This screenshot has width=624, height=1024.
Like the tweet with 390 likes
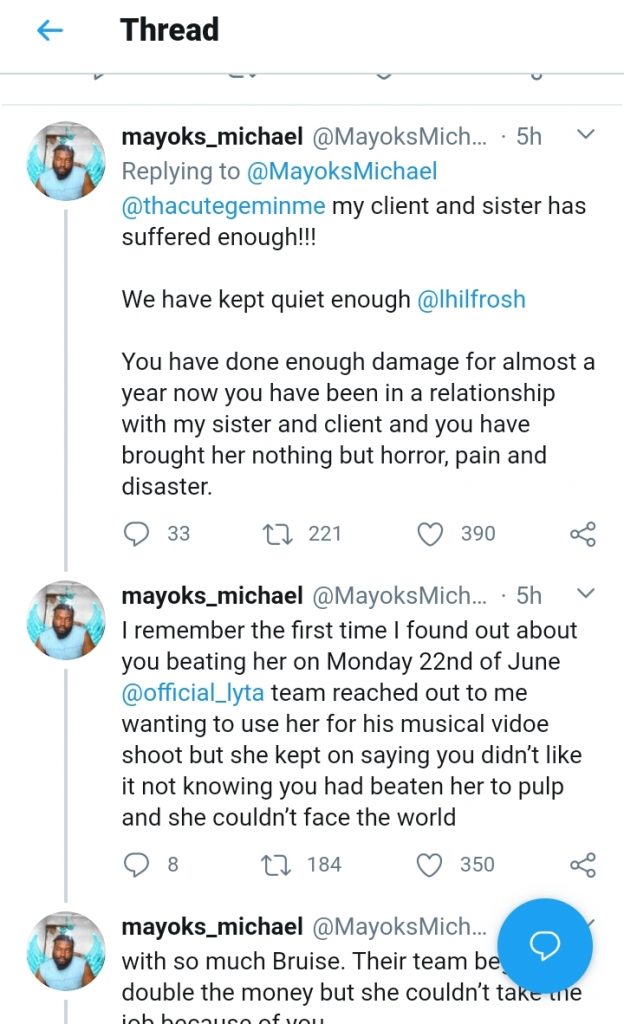pyautogui.click(x=430, y=534)
